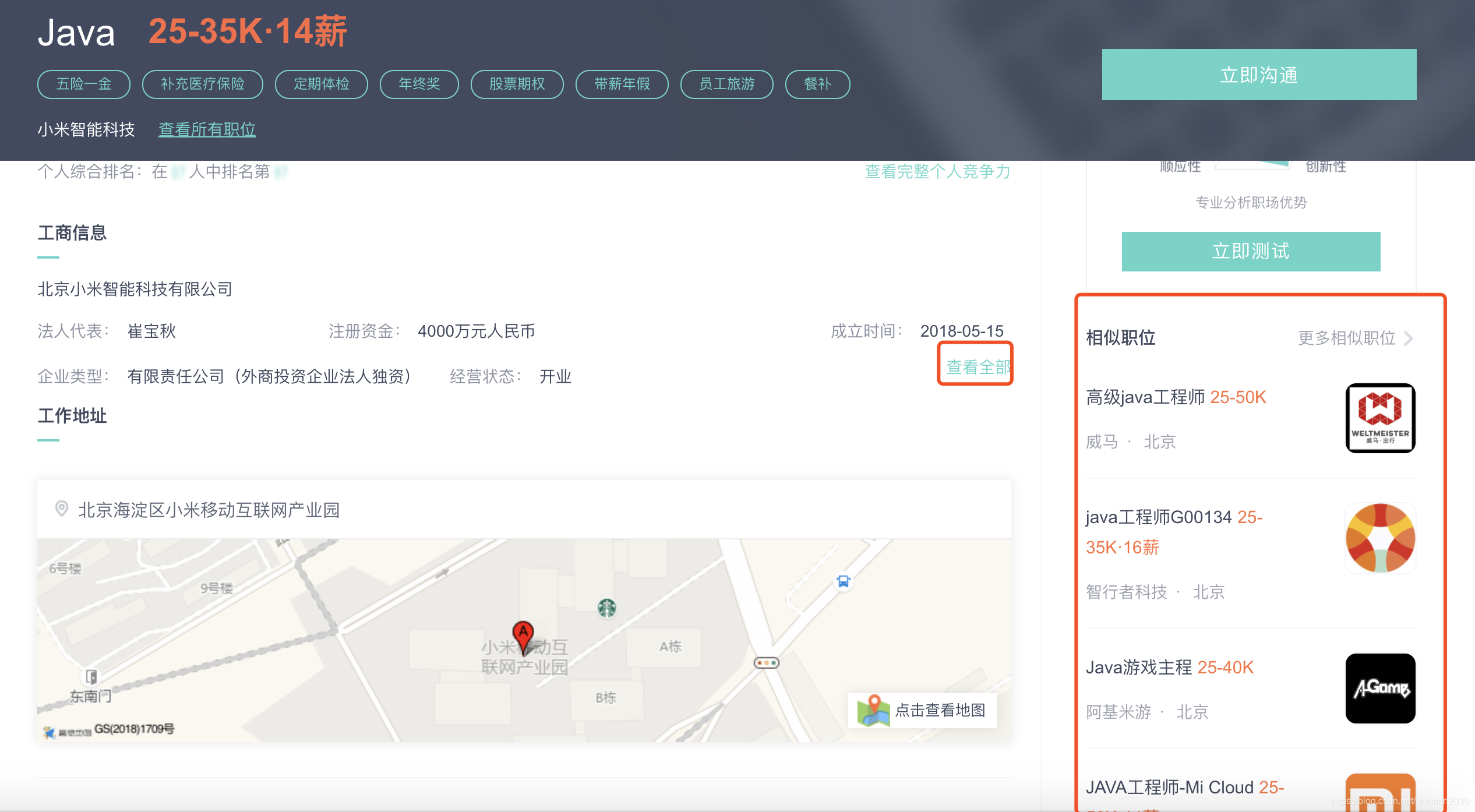Open Java游戏主程 job listing
Viewport: 1475px width, 812px height.
1139,668
